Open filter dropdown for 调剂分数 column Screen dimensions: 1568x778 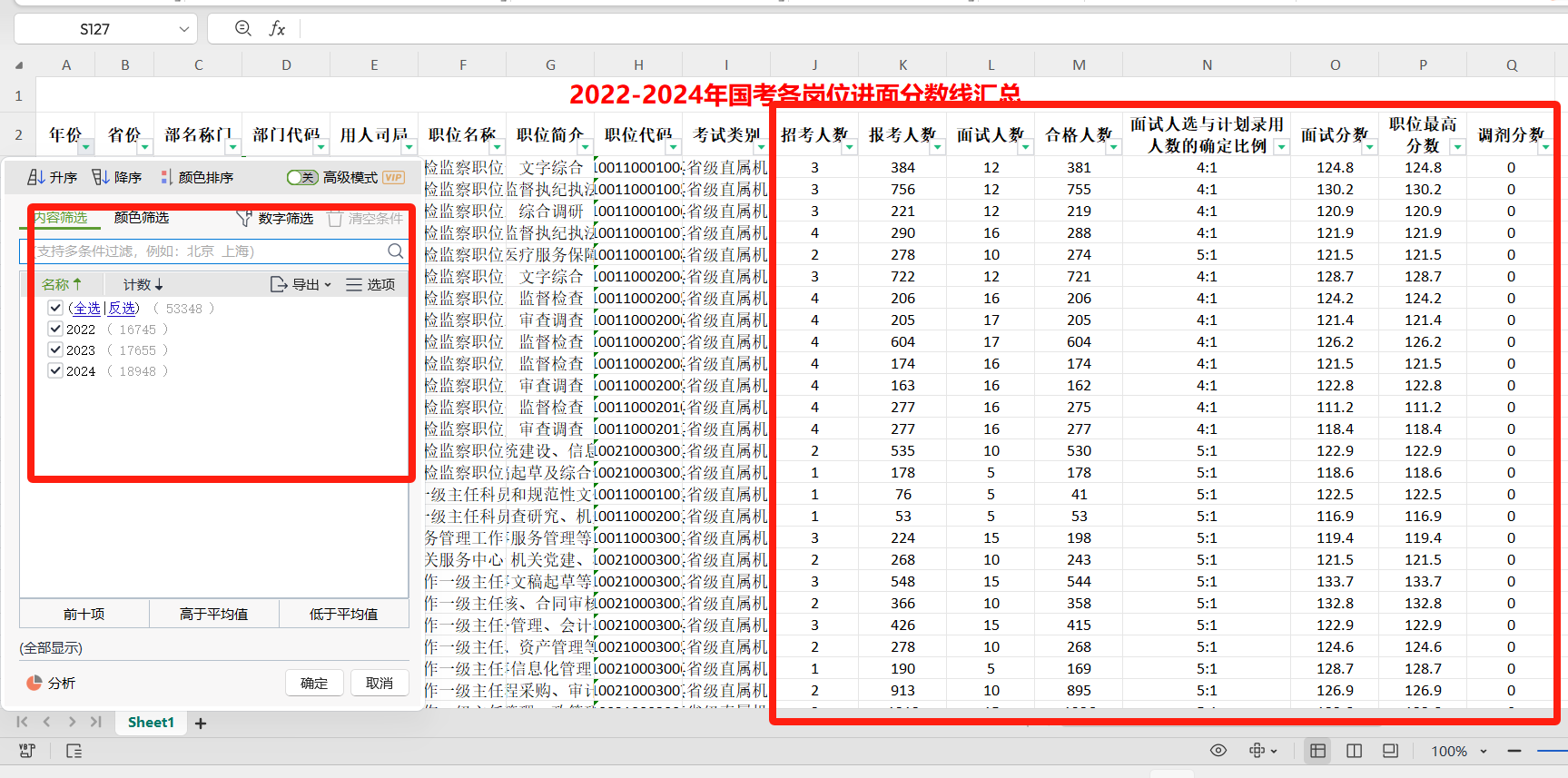[1545, 146]
